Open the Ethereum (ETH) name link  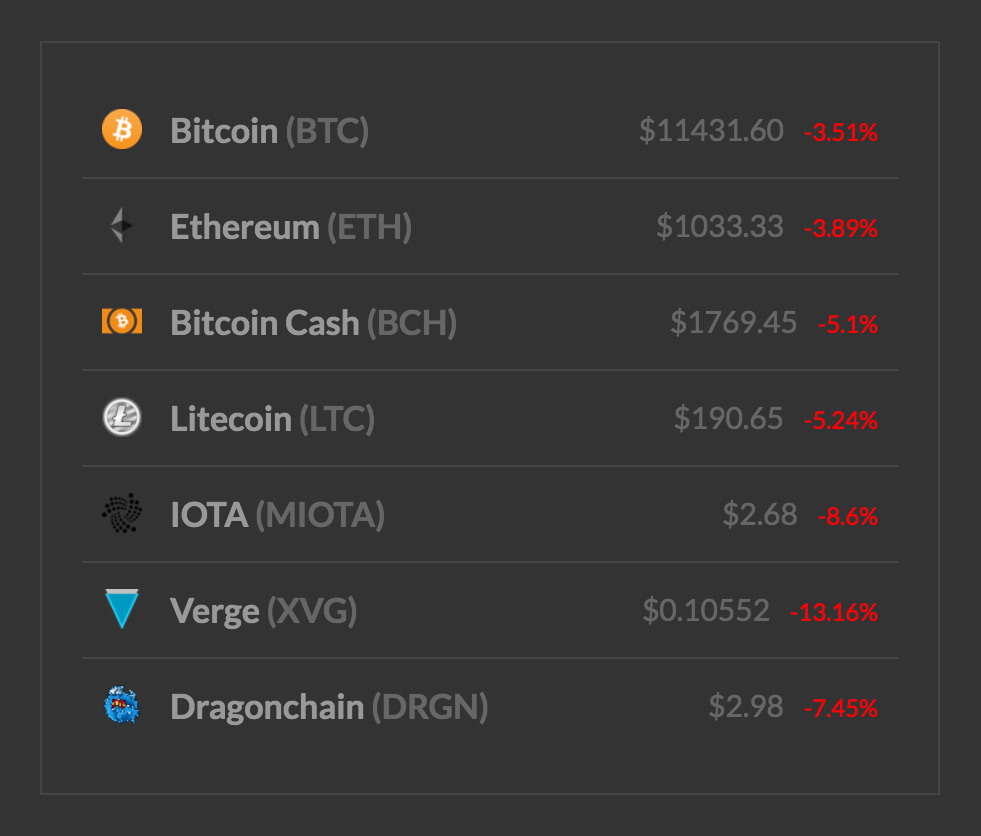[291, 227]
